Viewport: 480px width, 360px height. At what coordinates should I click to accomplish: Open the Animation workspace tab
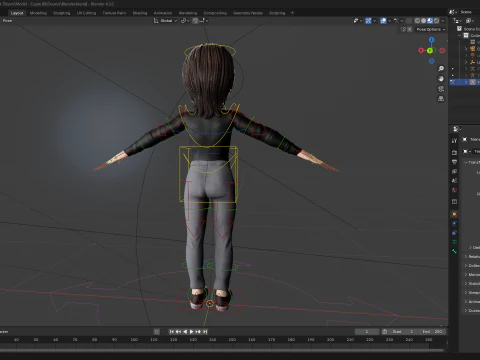[163, 13]
